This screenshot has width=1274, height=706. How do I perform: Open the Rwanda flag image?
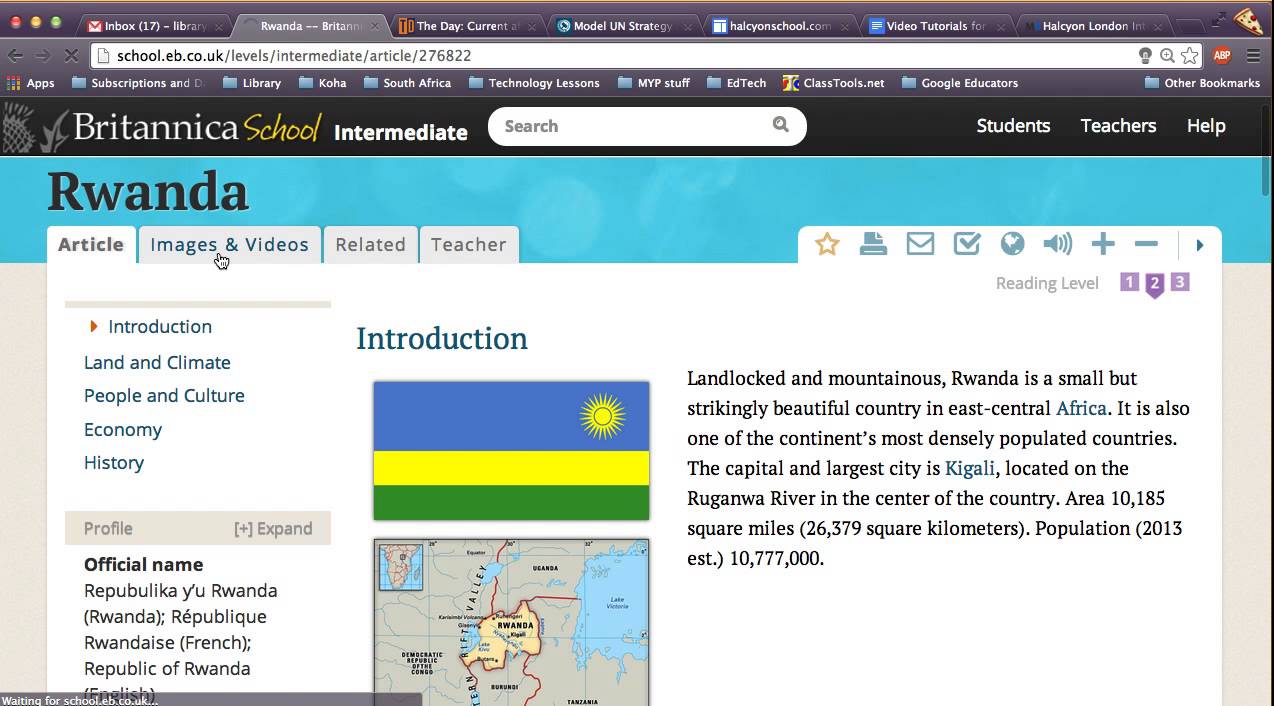tap(511, 450)
